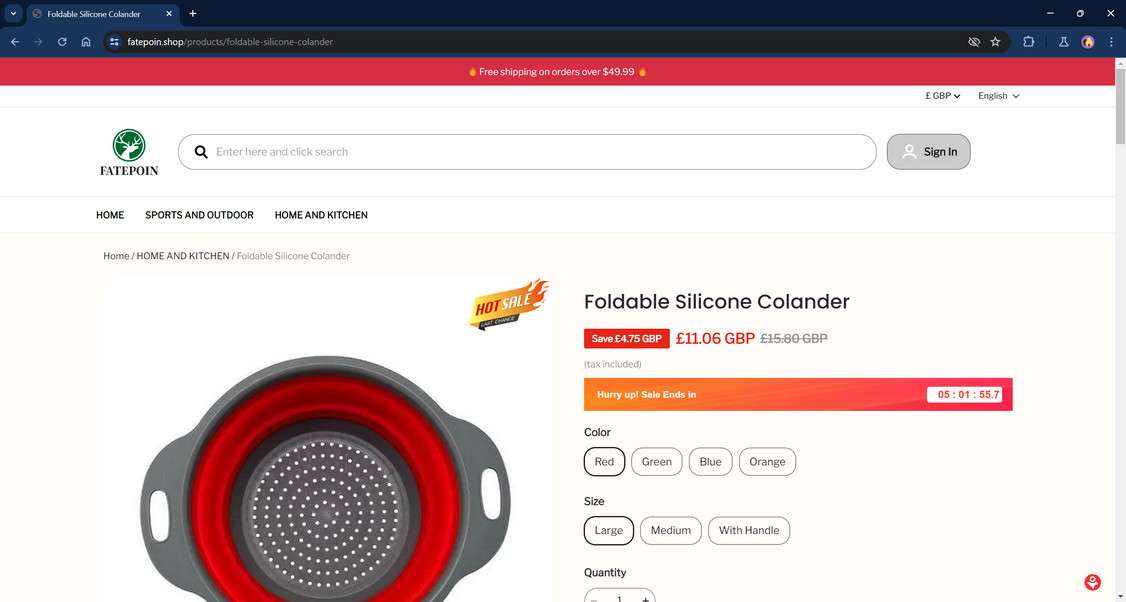
Task: Reload the page with the refresh icon
Action: [62, 42]
